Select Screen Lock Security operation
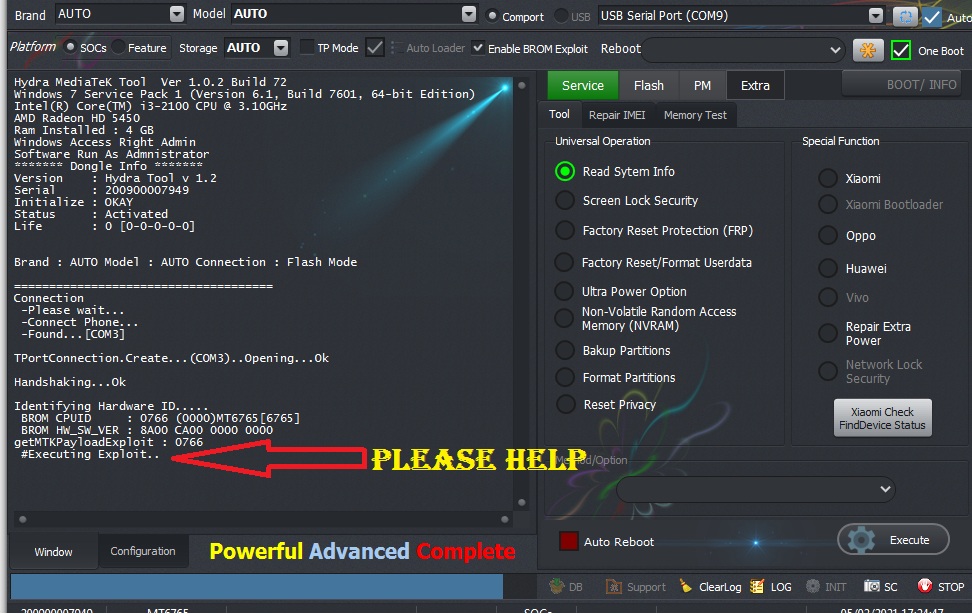Viewport: 972px width, 614px height. click(x=565, y=200)
